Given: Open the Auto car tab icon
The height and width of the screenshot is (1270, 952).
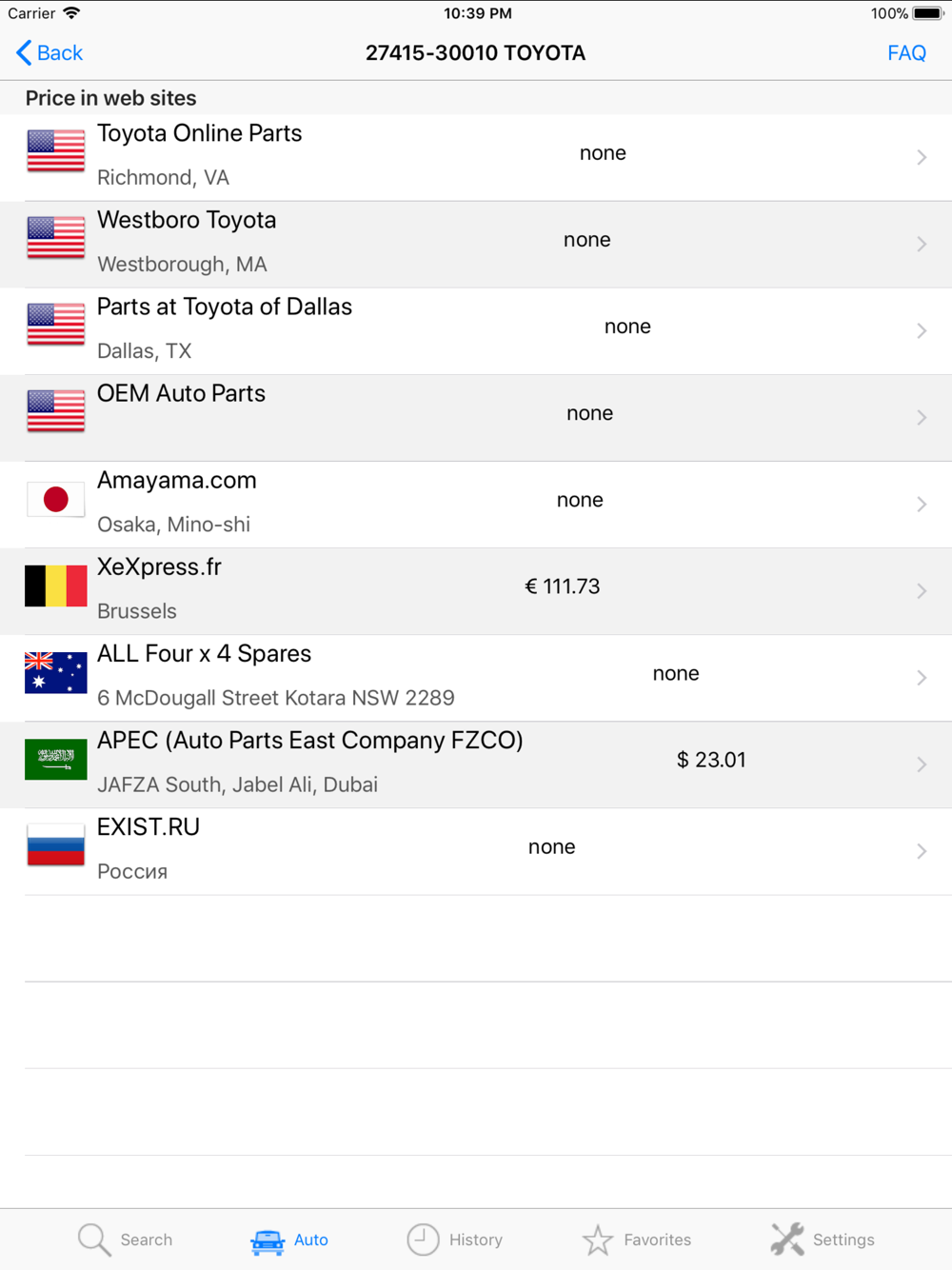Looking at the screenshot, I should coord(268,1240).
